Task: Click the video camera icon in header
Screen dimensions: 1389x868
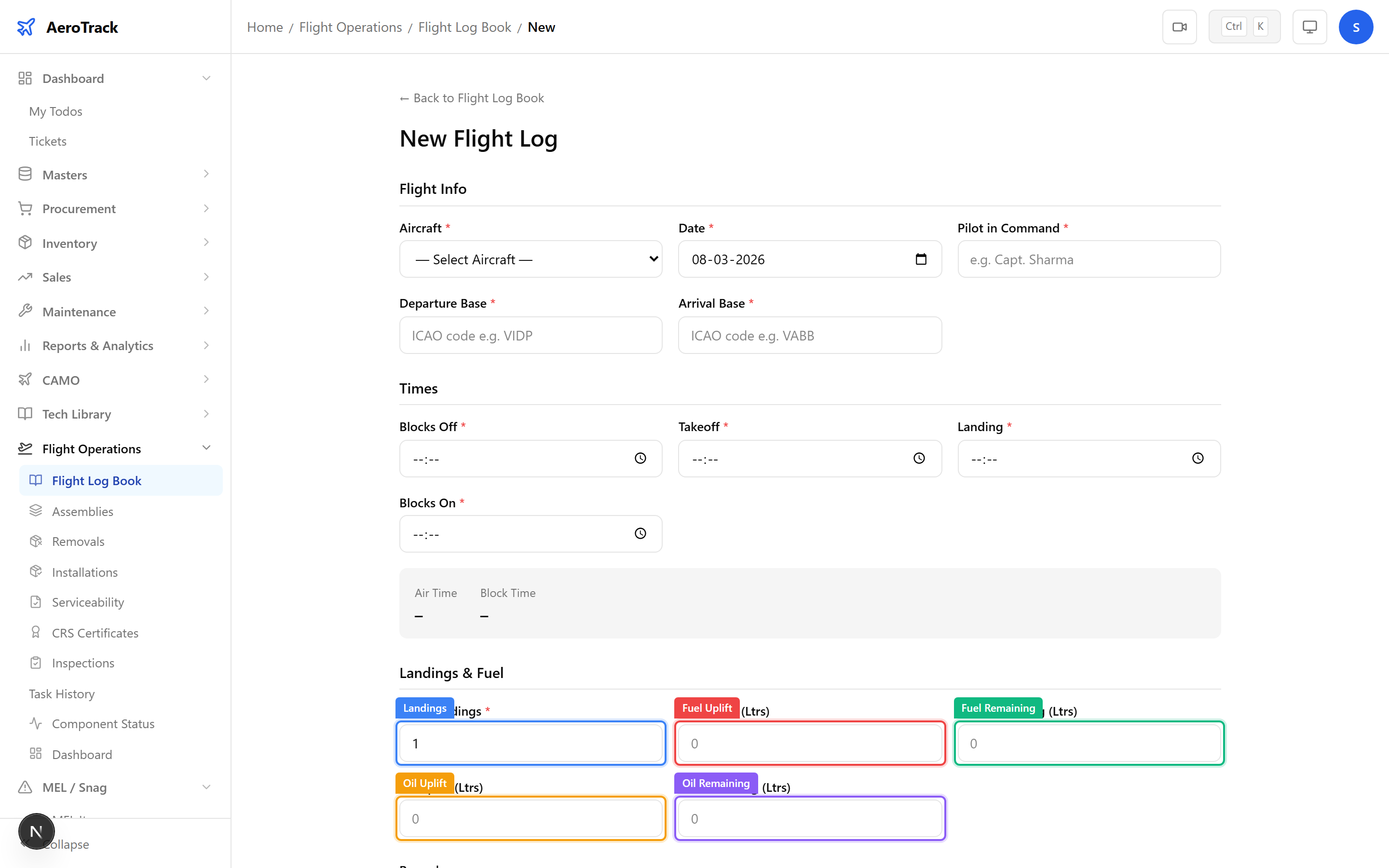Action: 1179,27
